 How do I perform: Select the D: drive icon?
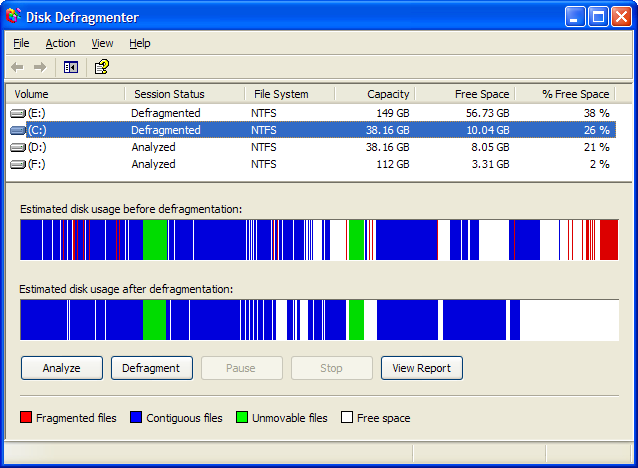tap(18, 147)
